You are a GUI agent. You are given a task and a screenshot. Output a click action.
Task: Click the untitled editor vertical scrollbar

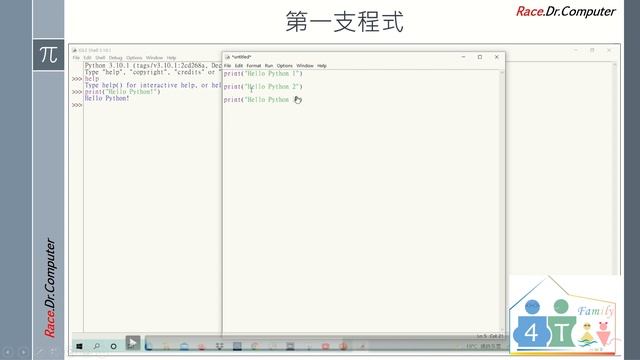[502, 201]
